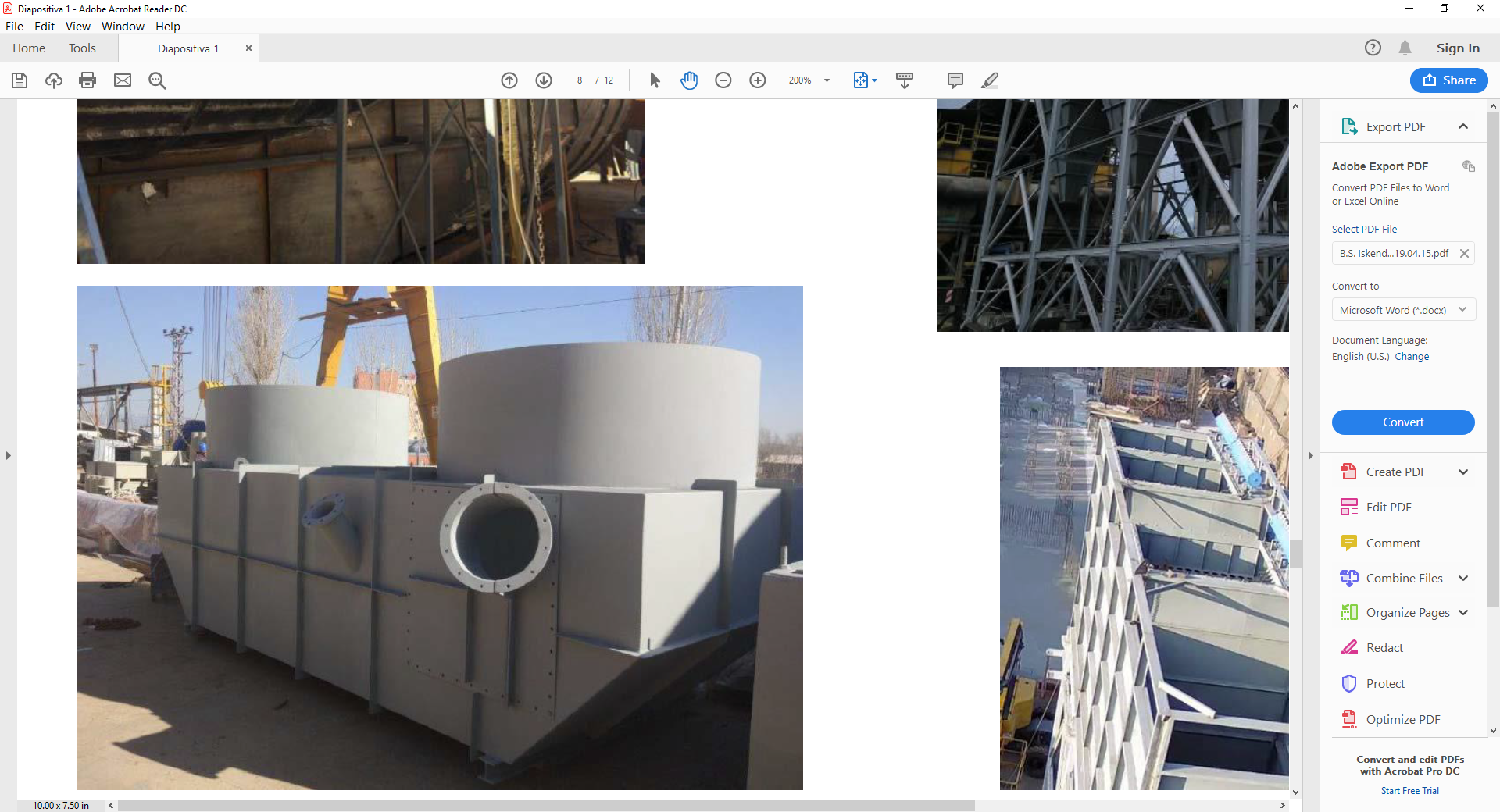The image size is (1500, 812).
Task: Click the blue Convert button
Action: click(x=1403, y=422)
